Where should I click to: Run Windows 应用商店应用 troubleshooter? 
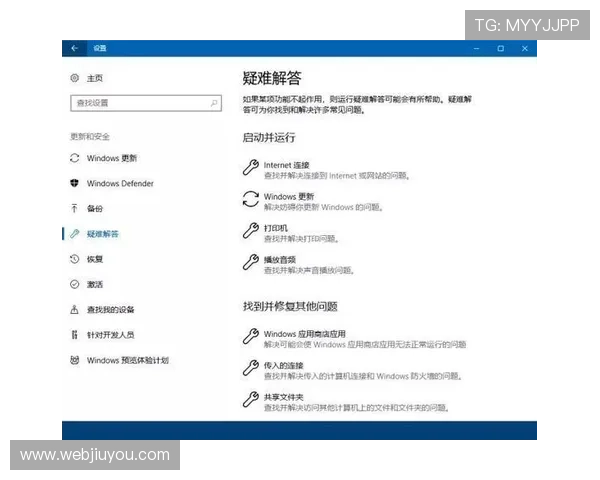pyautogui.click(x=305, y=334)
